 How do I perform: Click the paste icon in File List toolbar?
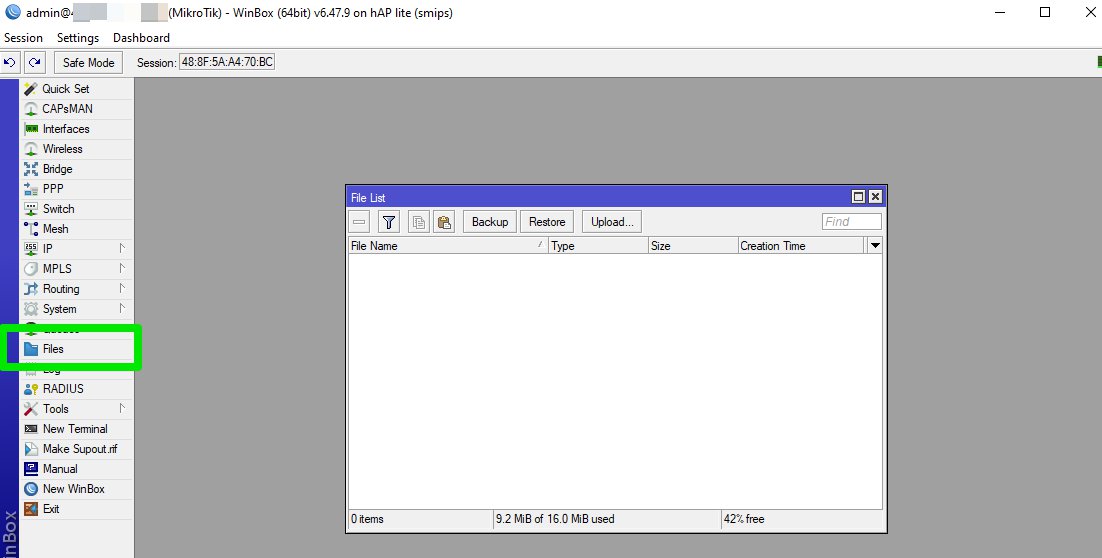click(x=444, y=222)
